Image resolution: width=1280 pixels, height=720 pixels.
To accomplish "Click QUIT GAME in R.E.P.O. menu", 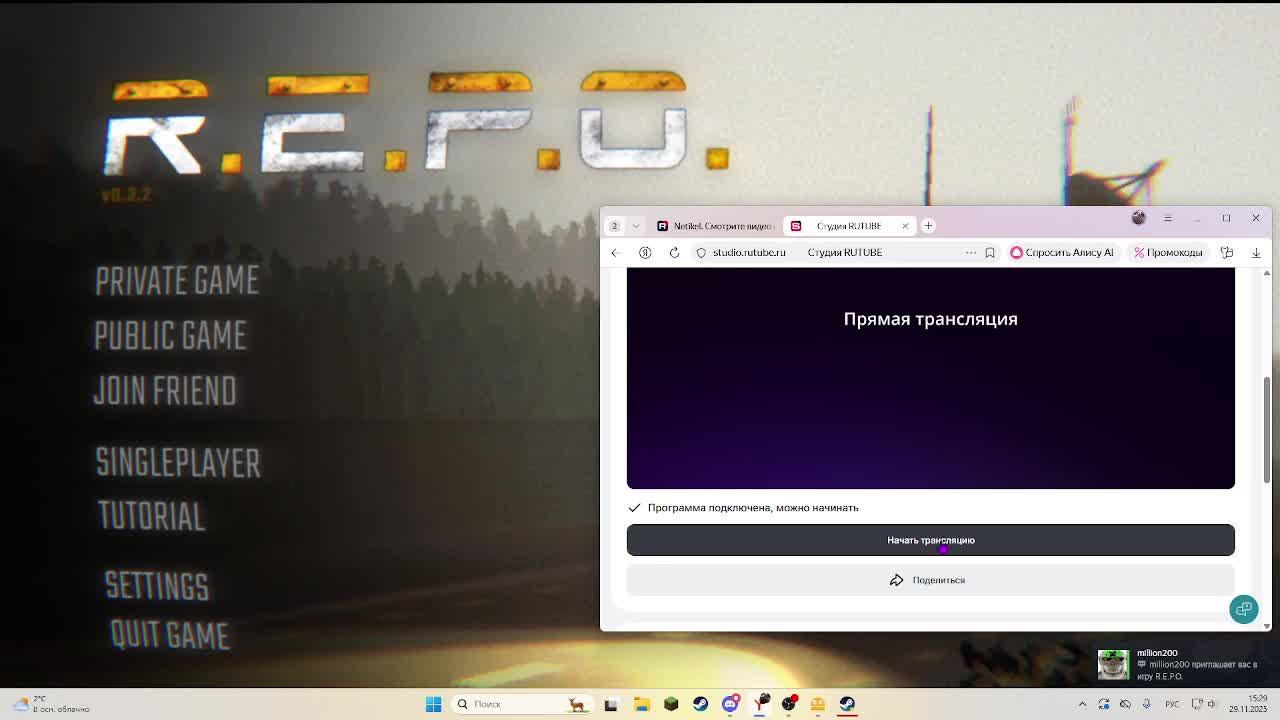I will 169,635.
